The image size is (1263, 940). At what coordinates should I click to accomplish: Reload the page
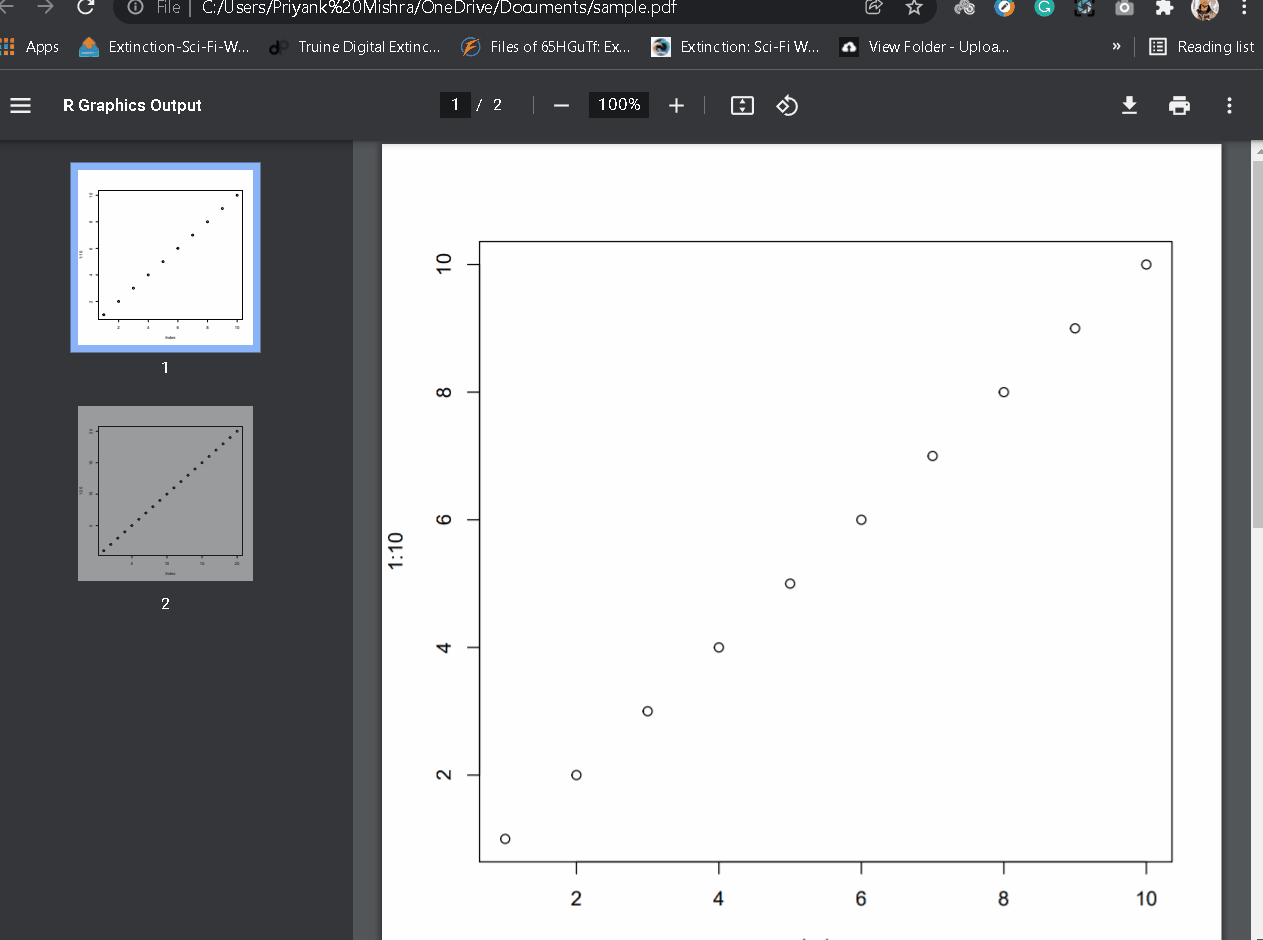tap(85, 8)
